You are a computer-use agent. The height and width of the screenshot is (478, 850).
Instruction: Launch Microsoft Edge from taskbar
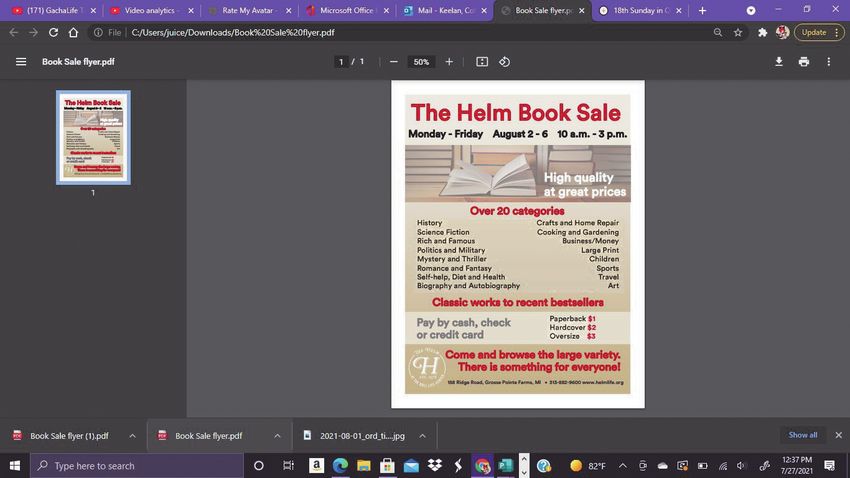(340, 466)
